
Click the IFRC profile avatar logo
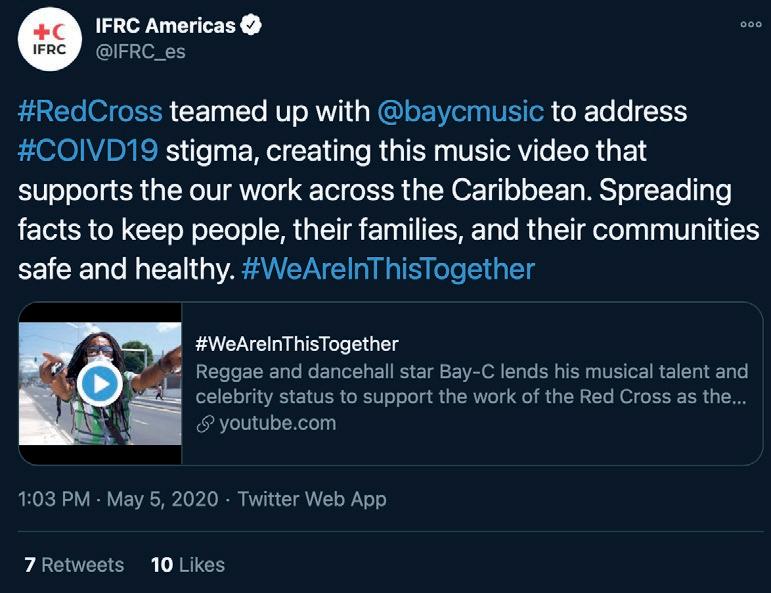[x=50, y=39]
